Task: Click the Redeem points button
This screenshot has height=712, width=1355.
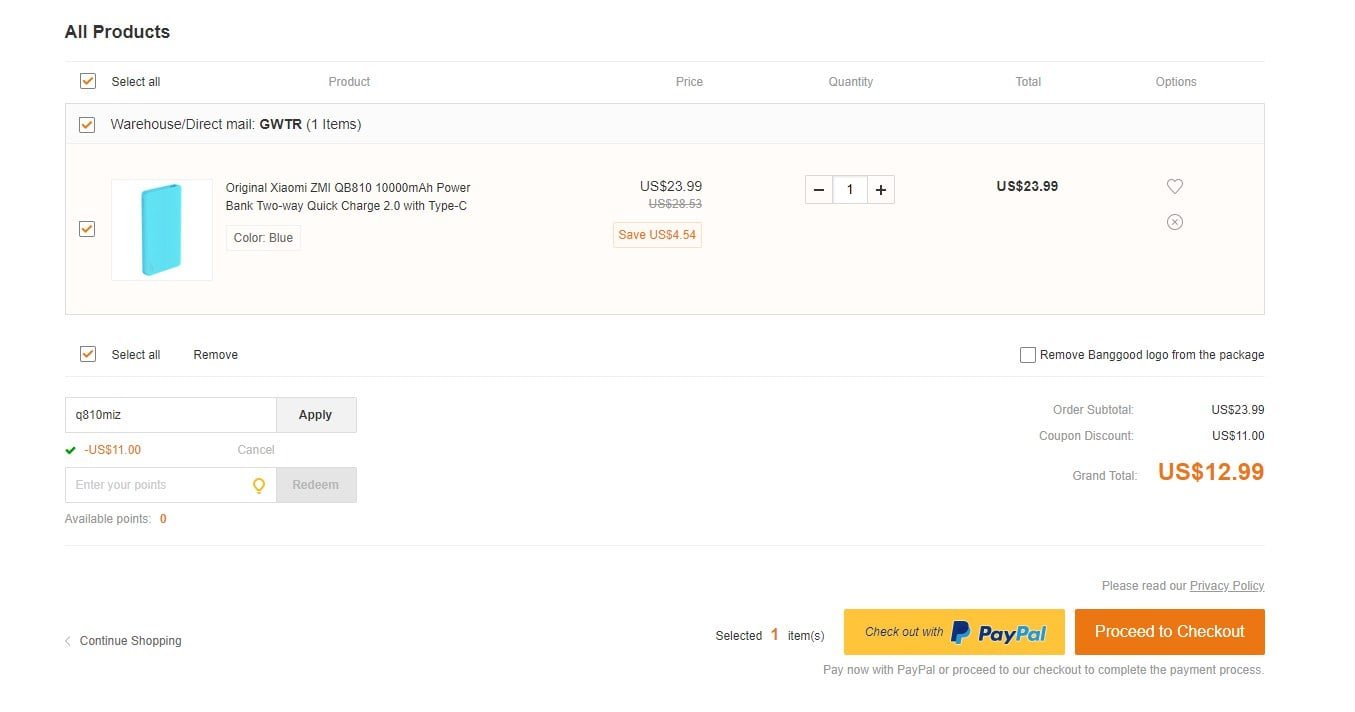Action: [316, 485]
